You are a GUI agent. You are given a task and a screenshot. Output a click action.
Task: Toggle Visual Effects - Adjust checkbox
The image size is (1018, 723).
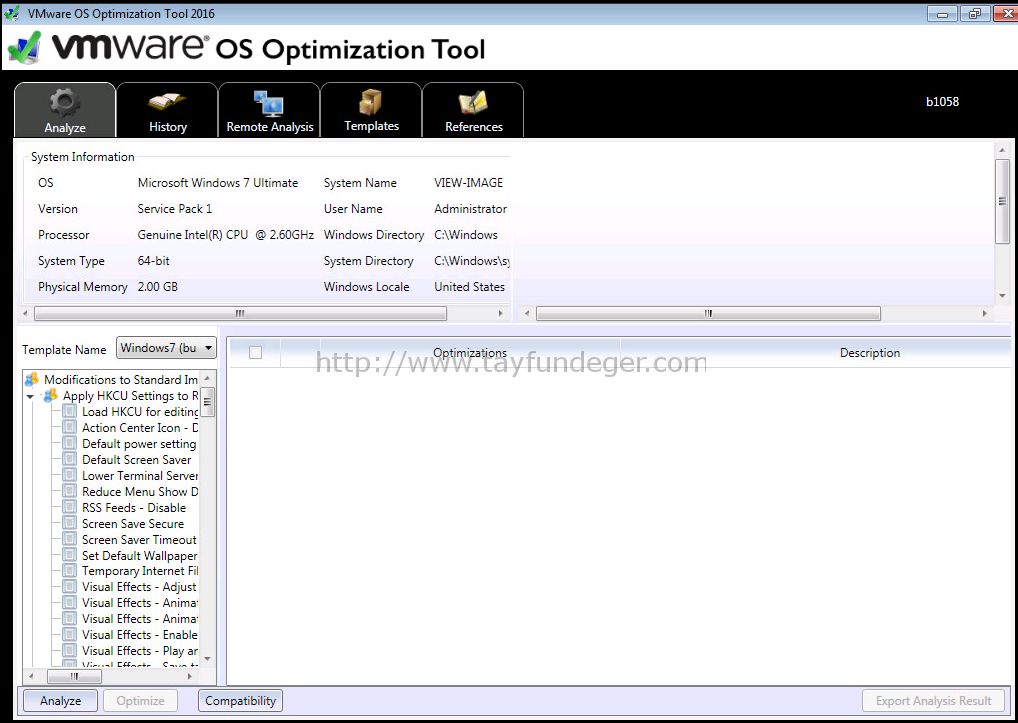pyautogui.click(x=70, y=587)
